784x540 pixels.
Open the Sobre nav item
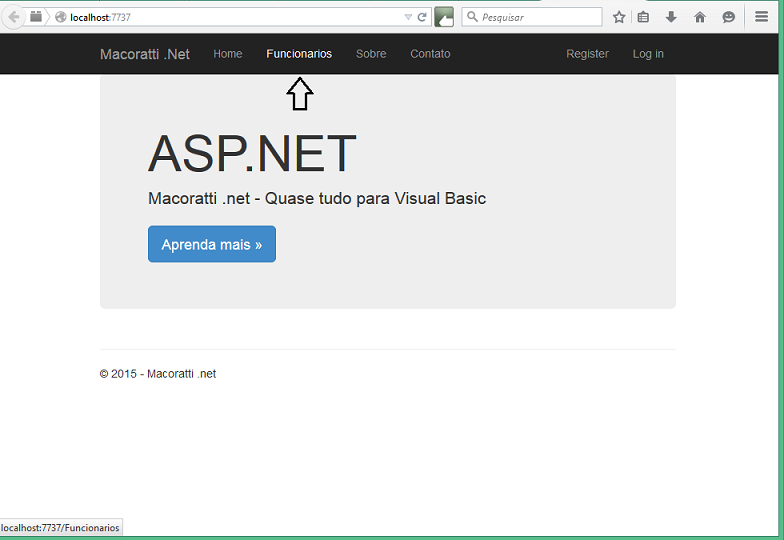tap(371, 54)
